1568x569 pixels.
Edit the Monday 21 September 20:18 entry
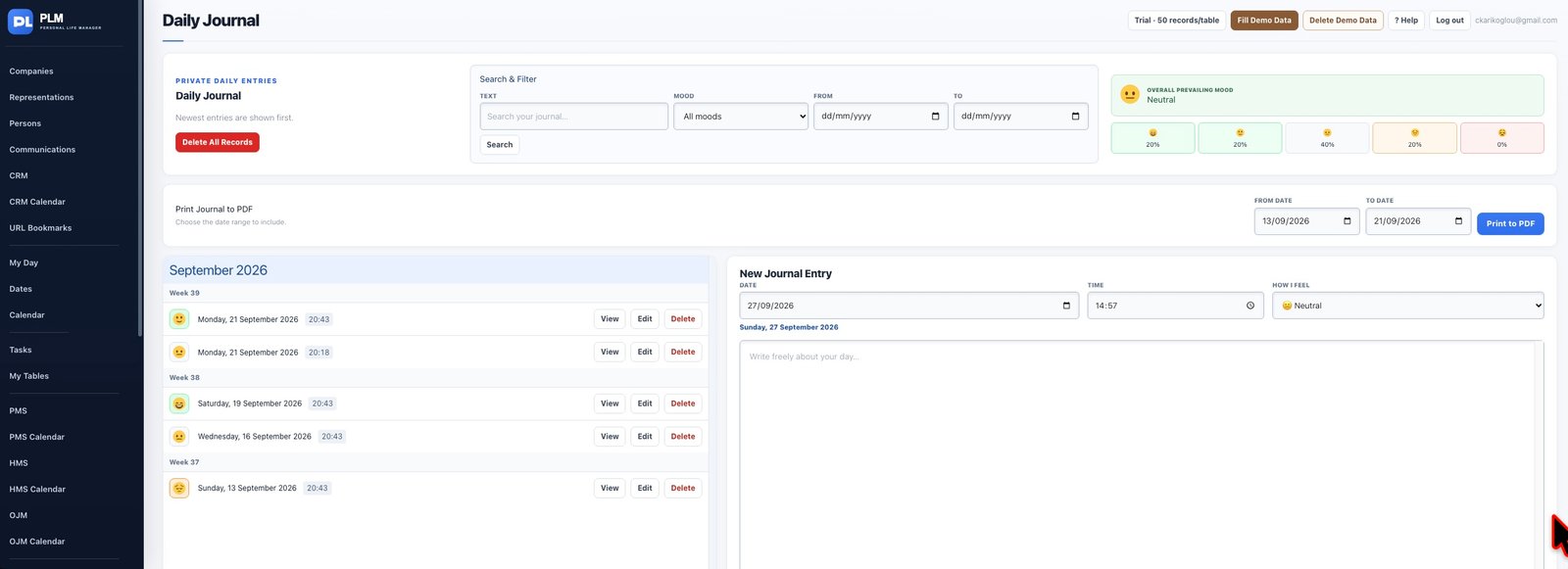pyautogui.click(x=645, y=353)
